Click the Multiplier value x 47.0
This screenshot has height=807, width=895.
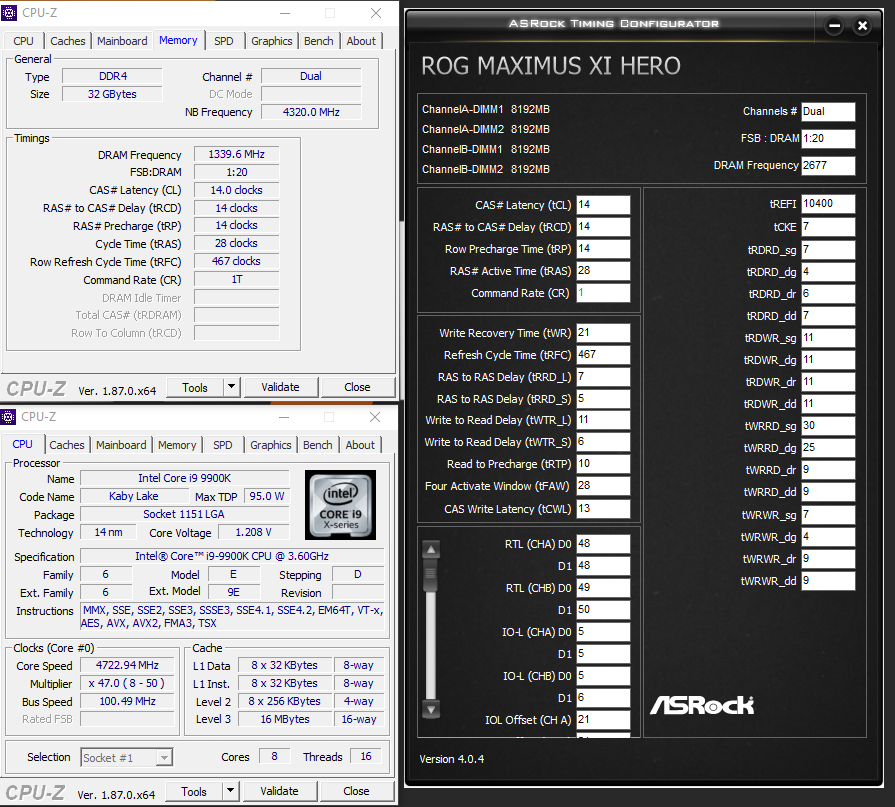pos(127,683)
